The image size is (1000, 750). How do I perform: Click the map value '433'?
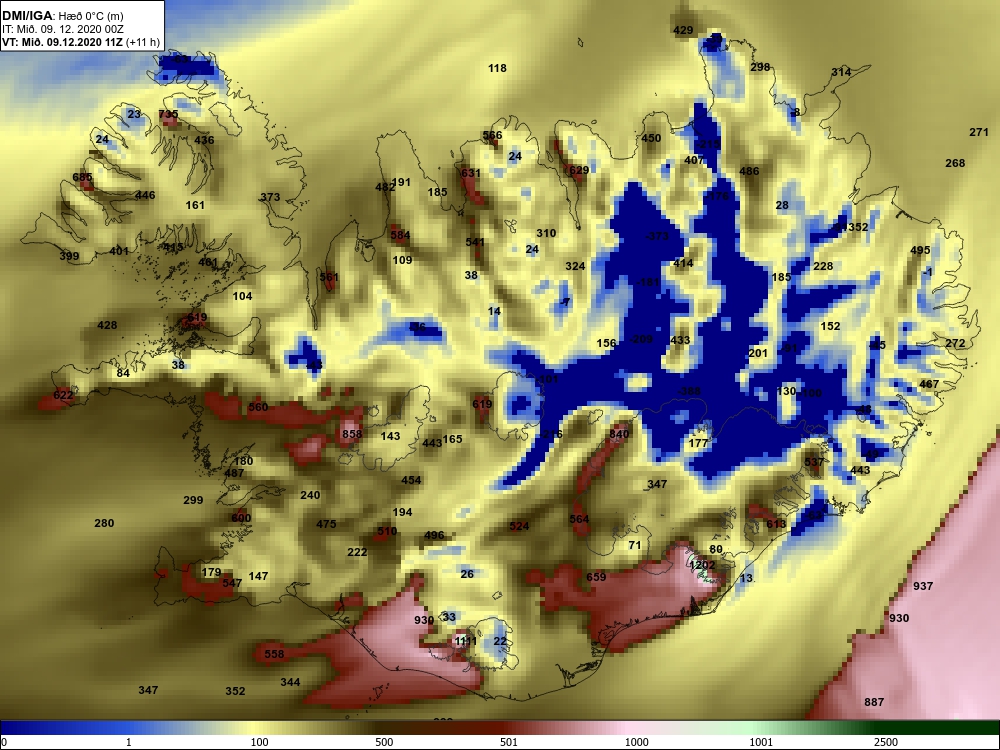click(680, 341)
